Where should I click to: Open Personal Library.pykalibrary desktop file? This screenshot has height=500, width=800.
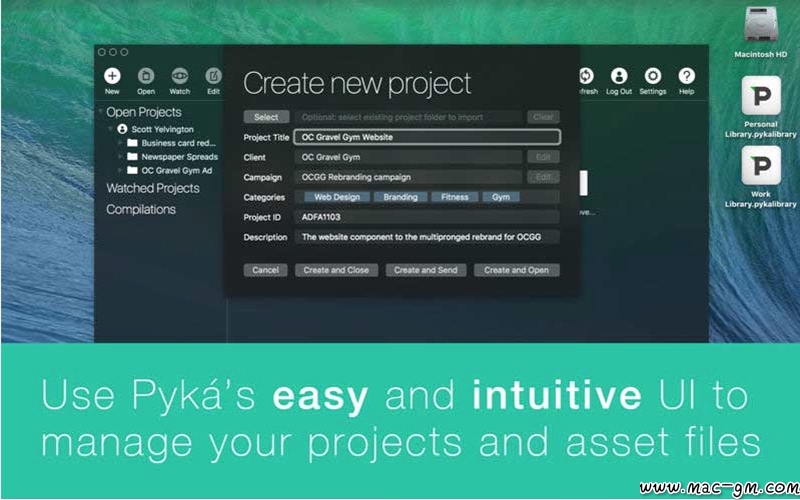[x=761, y=95]
